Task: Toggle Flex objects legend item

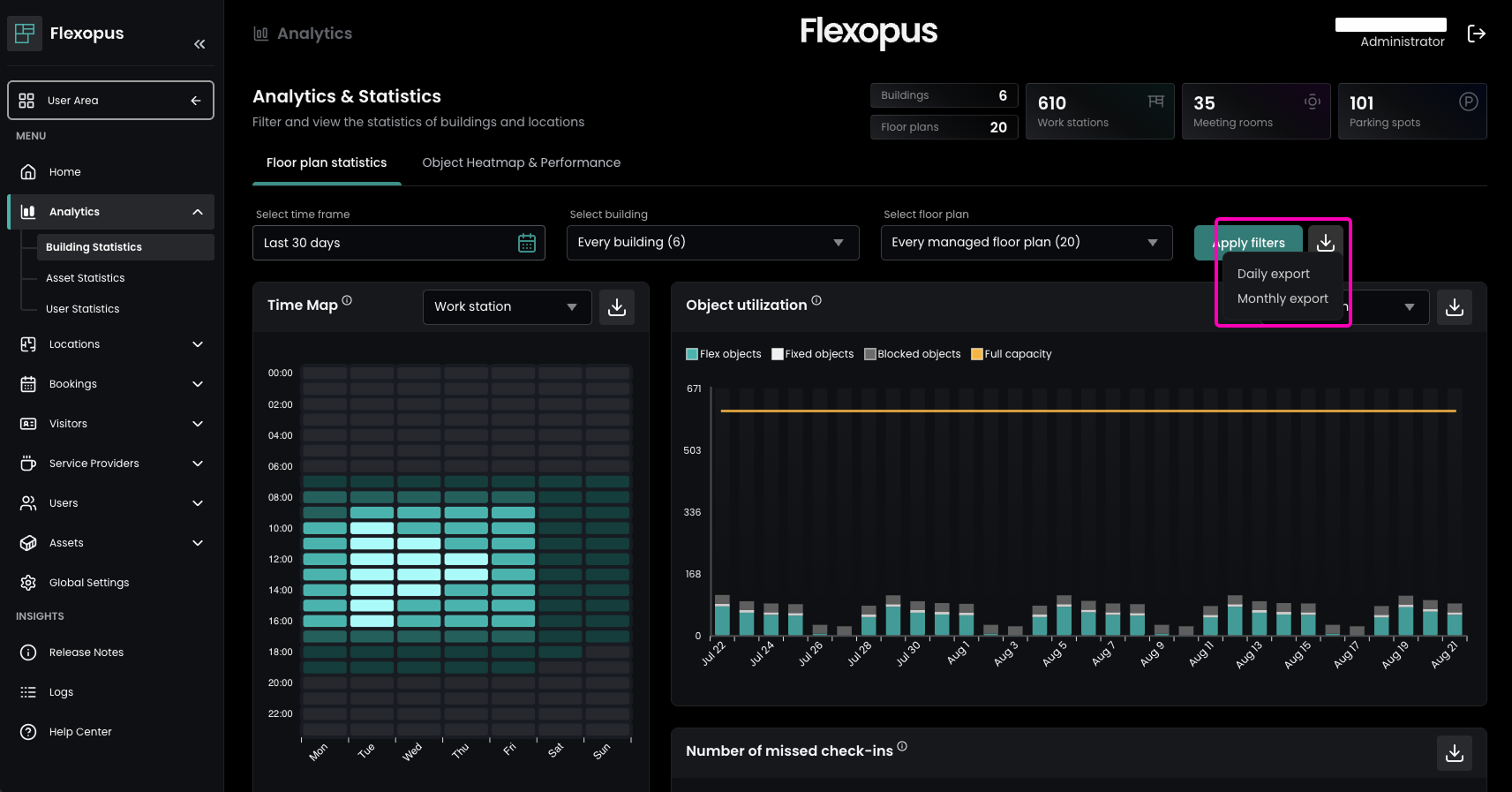Action: click(x=723, y=354)
